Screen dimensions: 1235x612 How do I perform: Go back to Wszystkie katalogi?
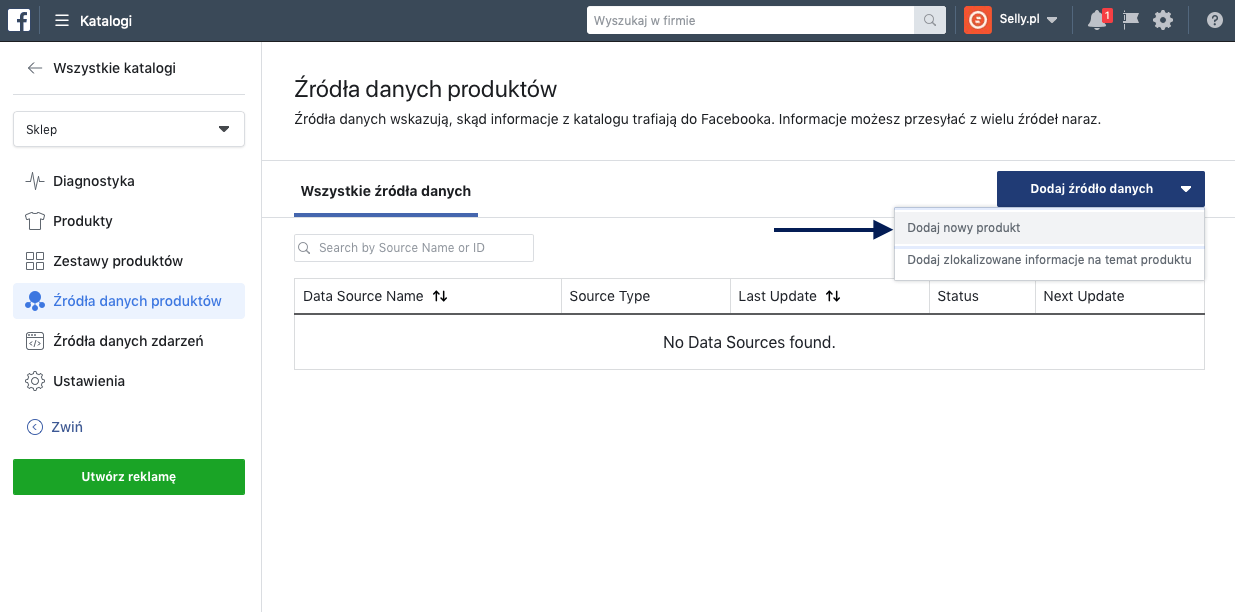(x=101, y=68)
